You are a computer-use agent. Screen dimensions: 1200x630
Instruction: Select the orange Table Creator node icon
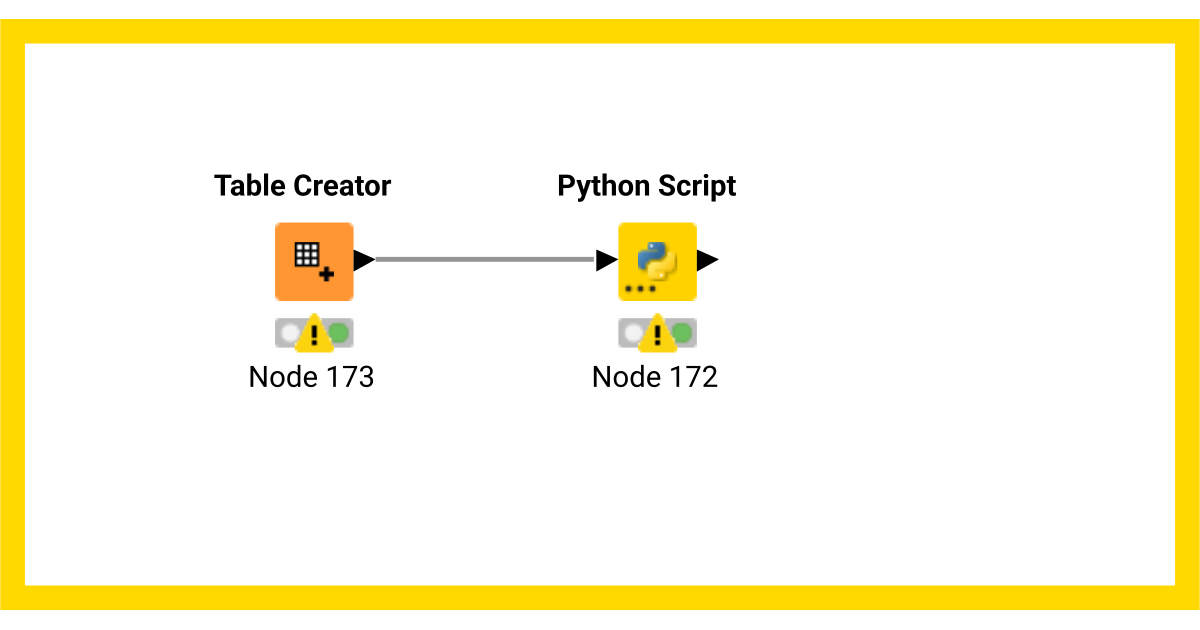[x=314, y=261]
